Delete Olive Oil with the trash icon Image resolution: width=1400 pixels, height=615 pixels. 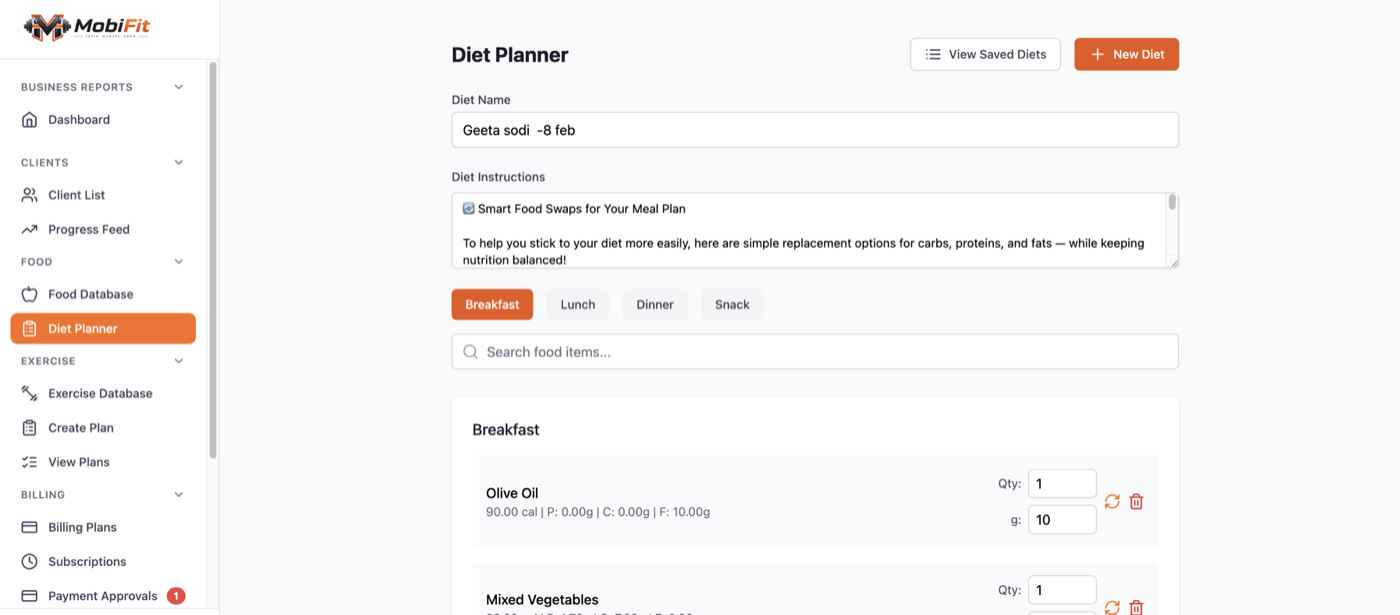(1136, 502)
